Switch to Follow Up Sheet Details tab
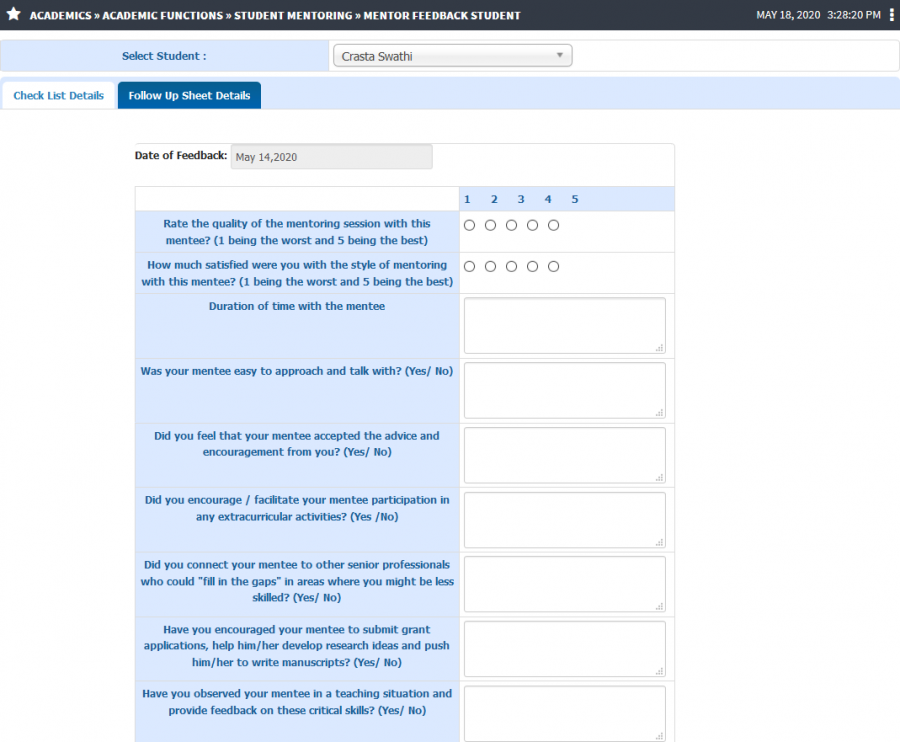Viewport: 900px width, 742px height. click(189, 95)
